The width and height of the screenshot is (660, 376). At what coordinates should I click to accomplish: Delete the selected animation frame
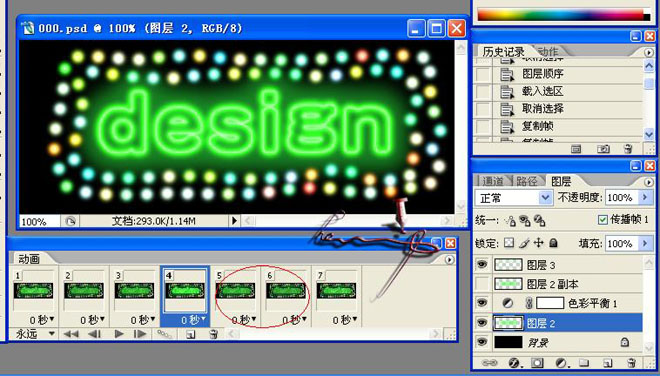click(x=213, y=334)
